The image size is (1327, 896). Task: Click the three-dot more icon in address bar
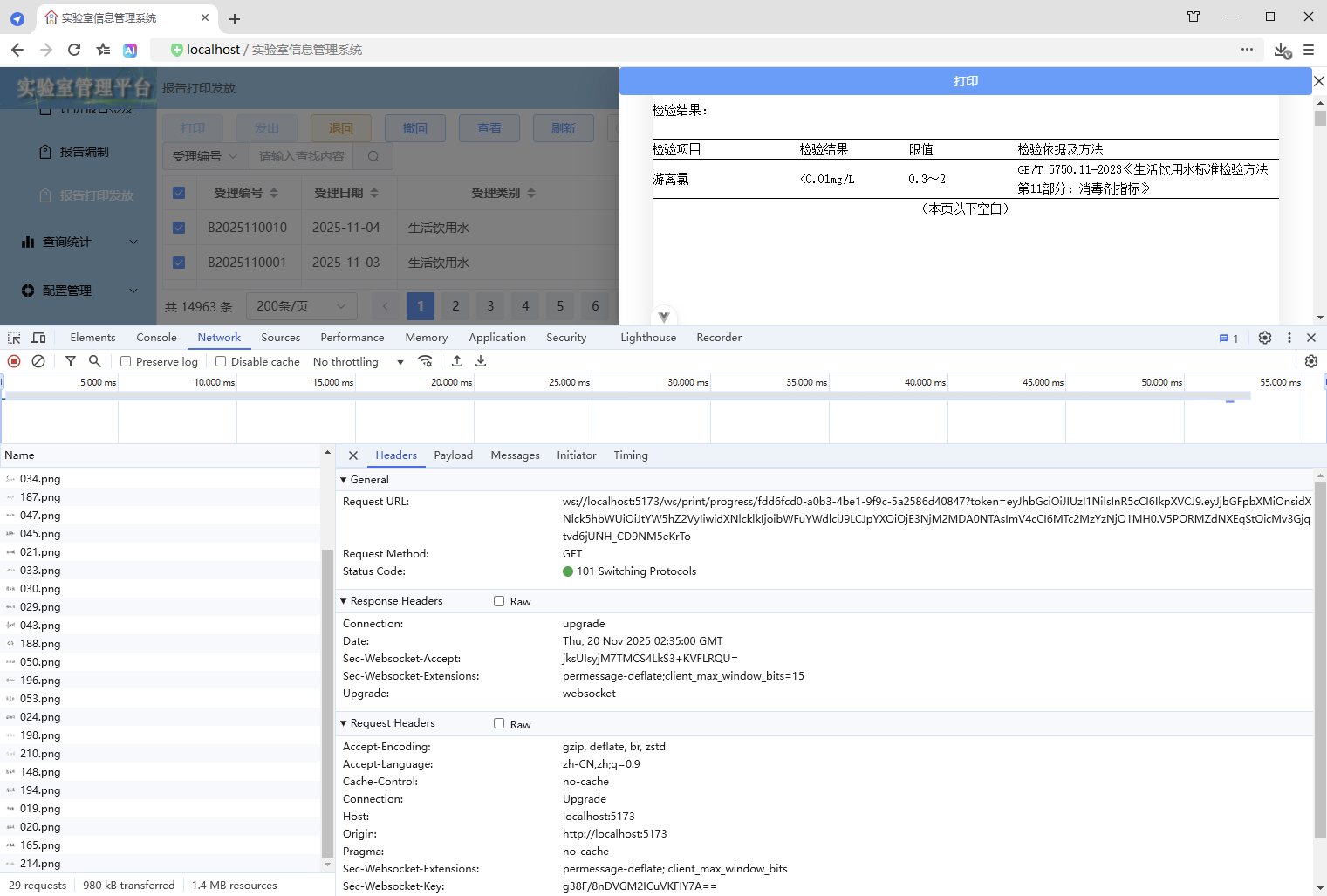1247,50
